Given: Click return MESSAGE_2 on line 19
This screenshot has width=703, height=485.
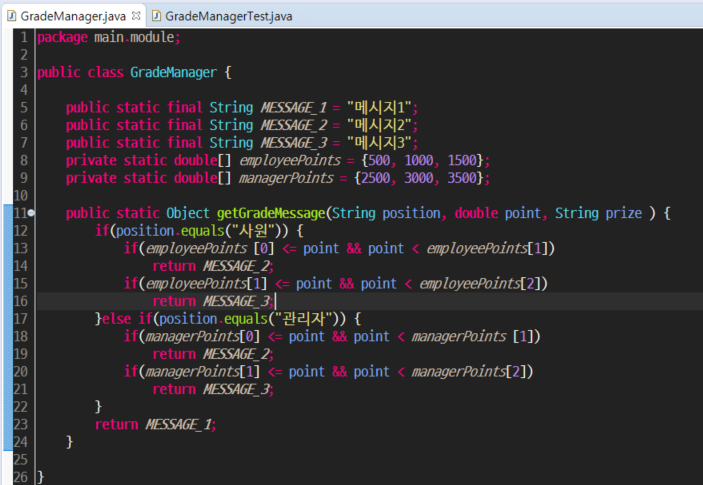Looking at the screenshot, I should (213, 354).
